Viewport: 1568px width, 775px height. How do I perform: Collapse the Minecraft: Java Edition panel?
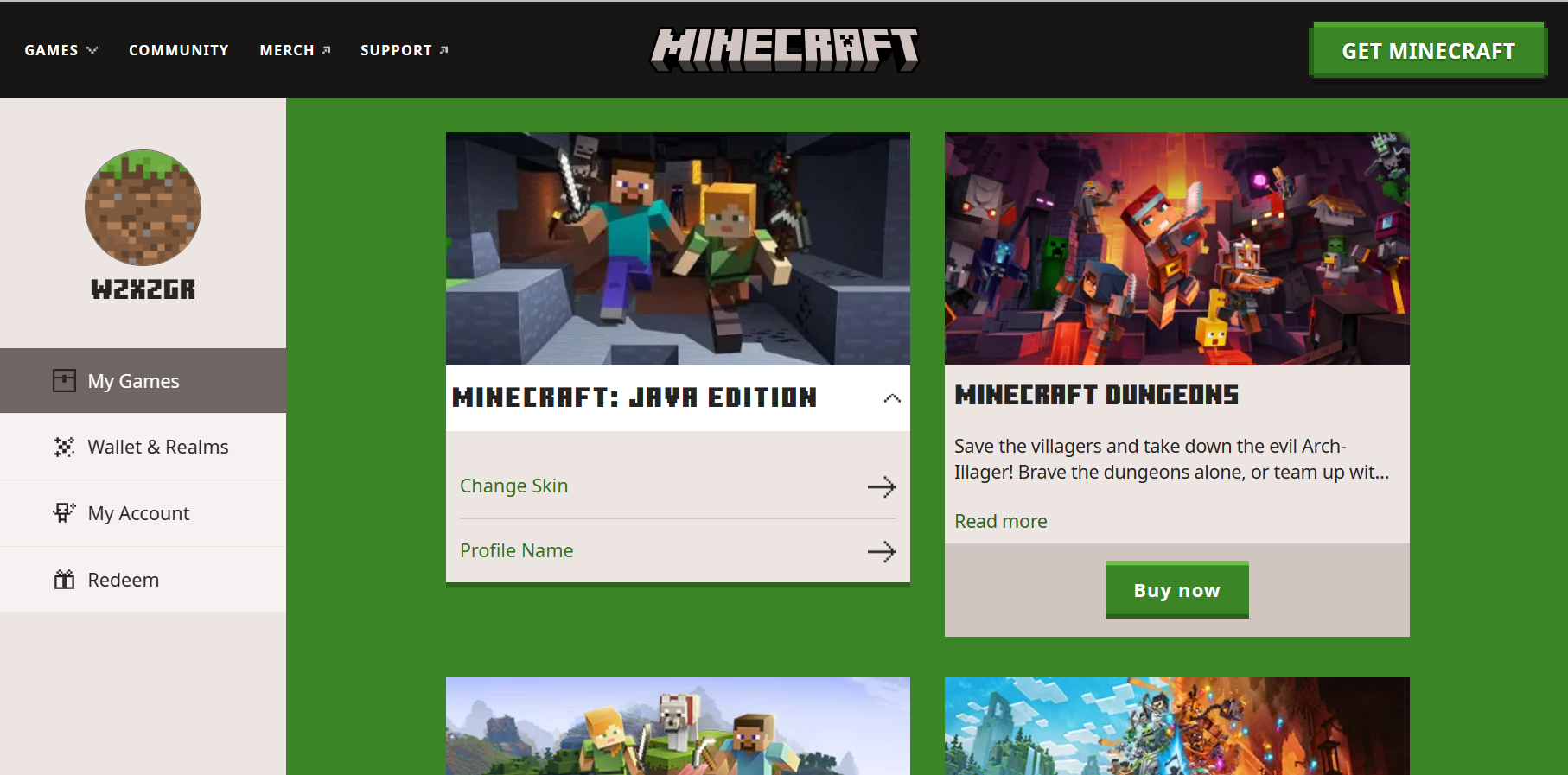(892, 398)
